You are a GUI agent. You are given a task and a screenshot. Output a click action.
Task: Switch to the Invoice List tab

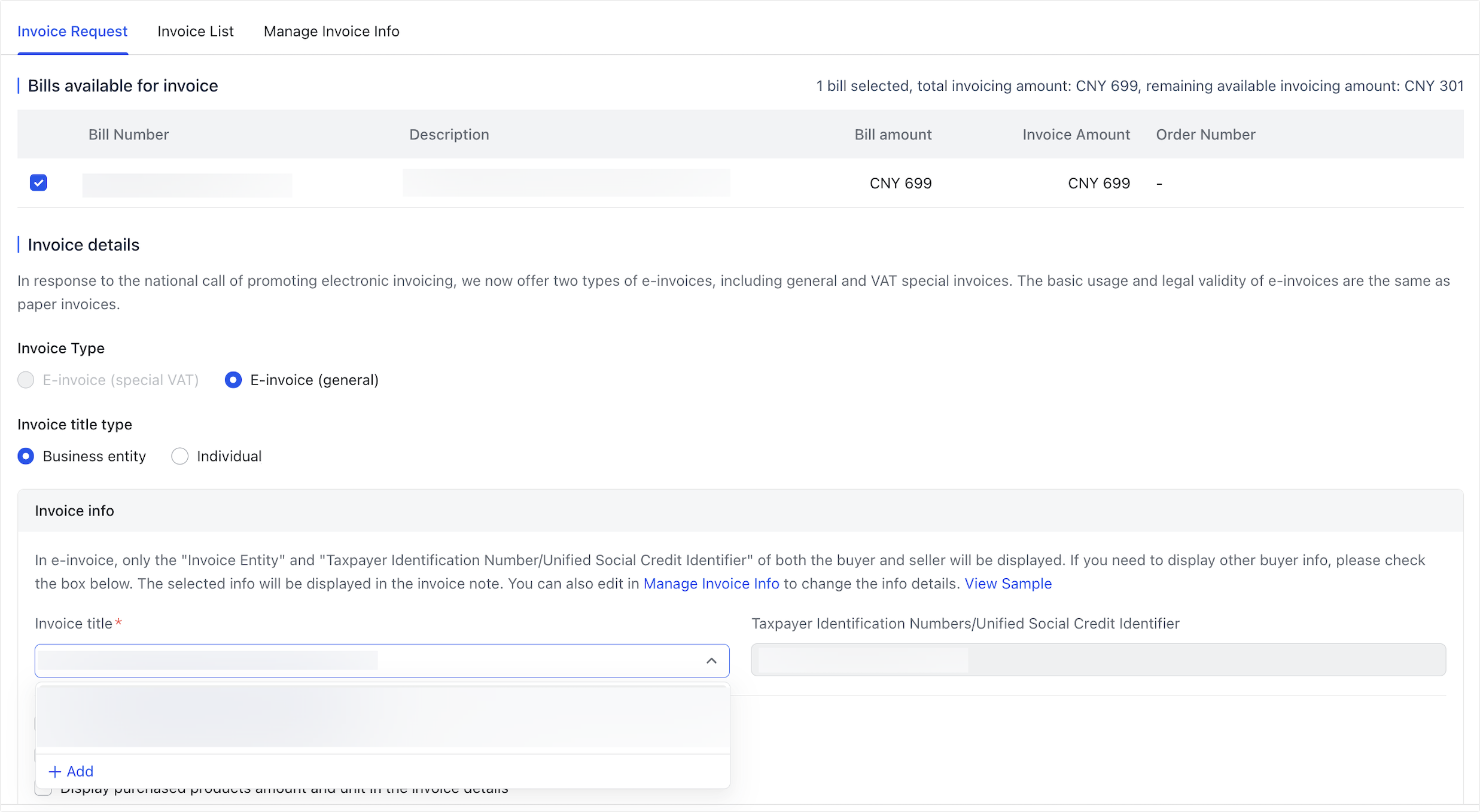(196, 31)
